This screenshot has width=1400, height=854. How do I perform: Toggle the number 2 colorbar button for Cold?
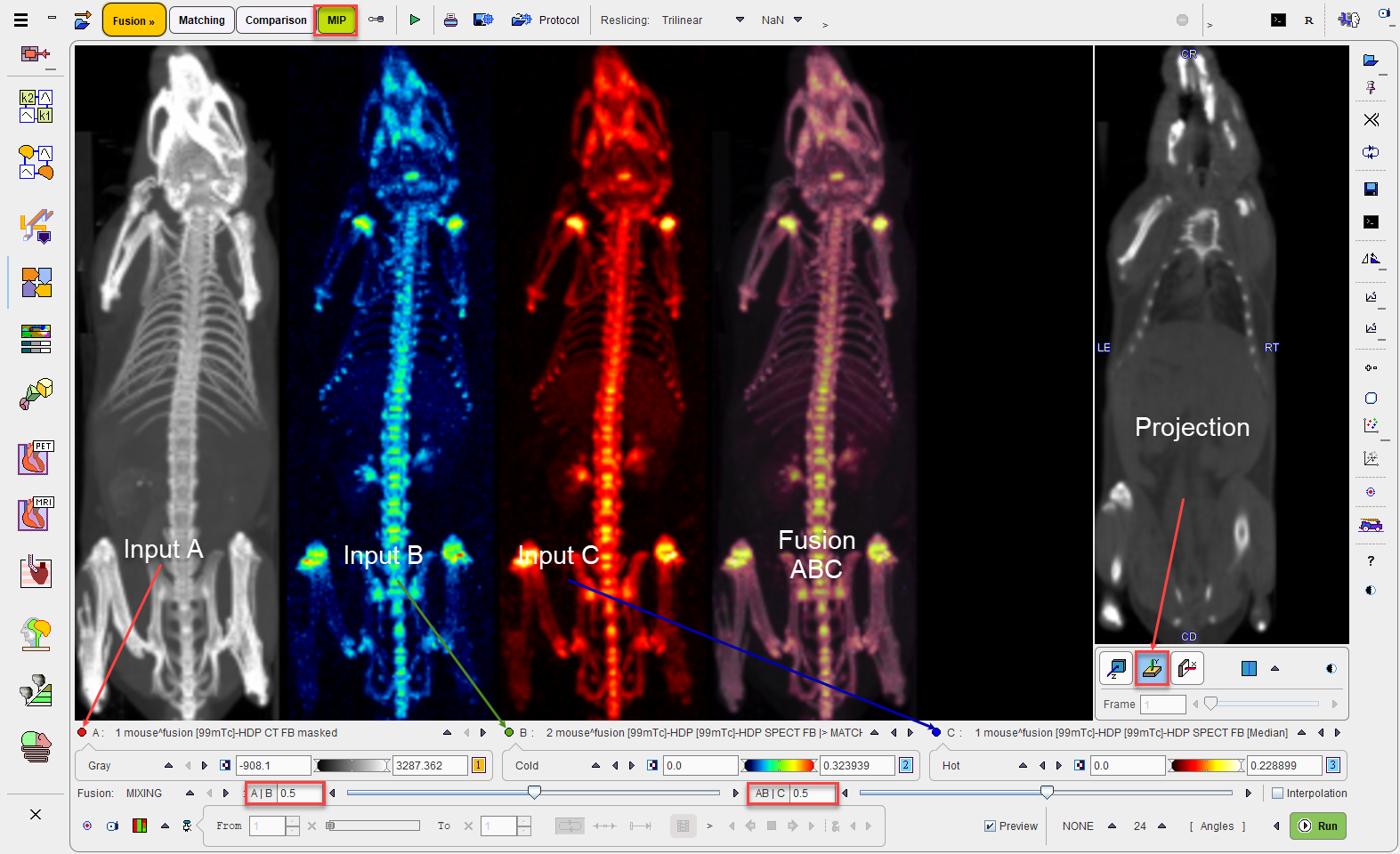pyautogui.click(x=906, y=765)
